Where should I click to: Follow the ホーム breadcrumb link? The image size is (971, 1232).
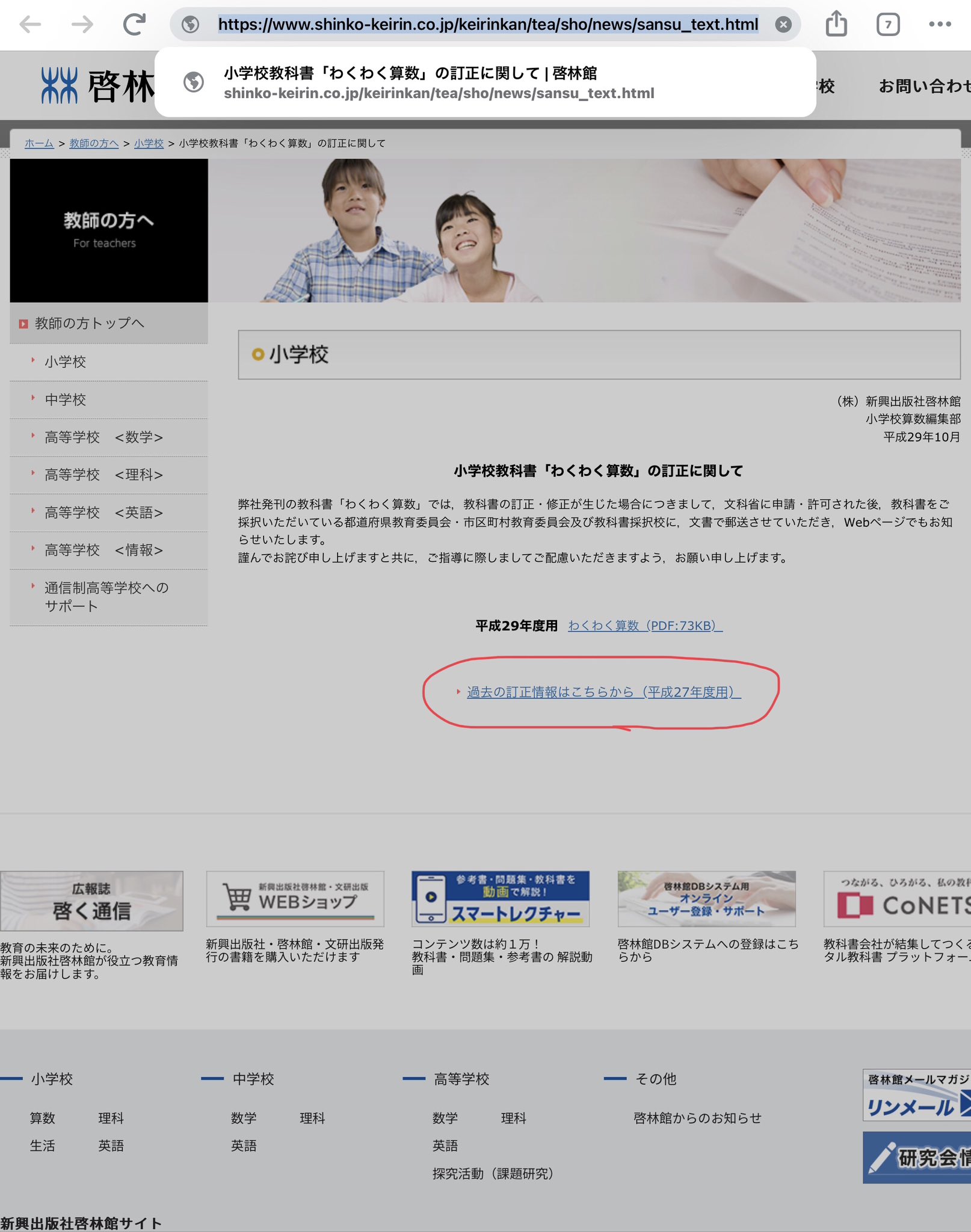tap(39, 143)
